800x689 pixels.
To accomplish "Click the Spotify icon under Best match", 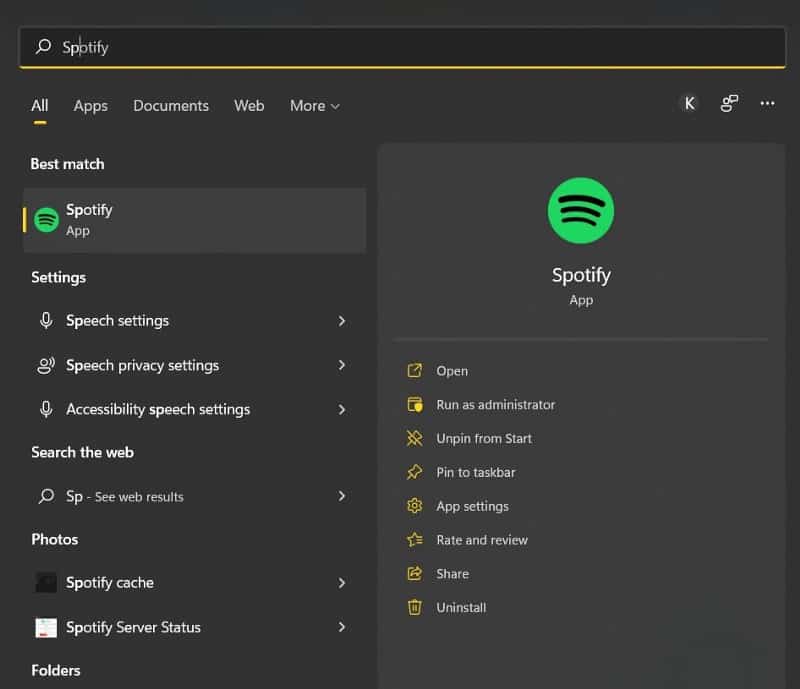I will (x=45, y=219).
